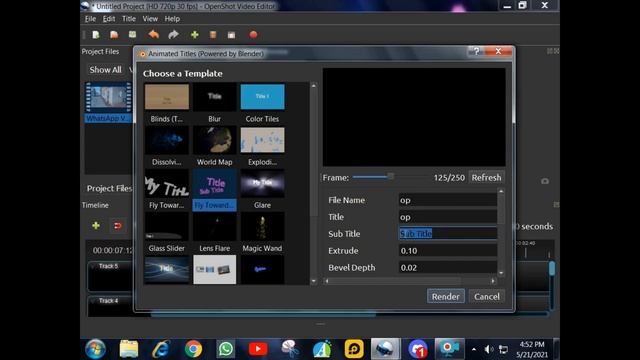
Task: Open WhatsApp from the taskbar
Action: click(x=225, y=349)
